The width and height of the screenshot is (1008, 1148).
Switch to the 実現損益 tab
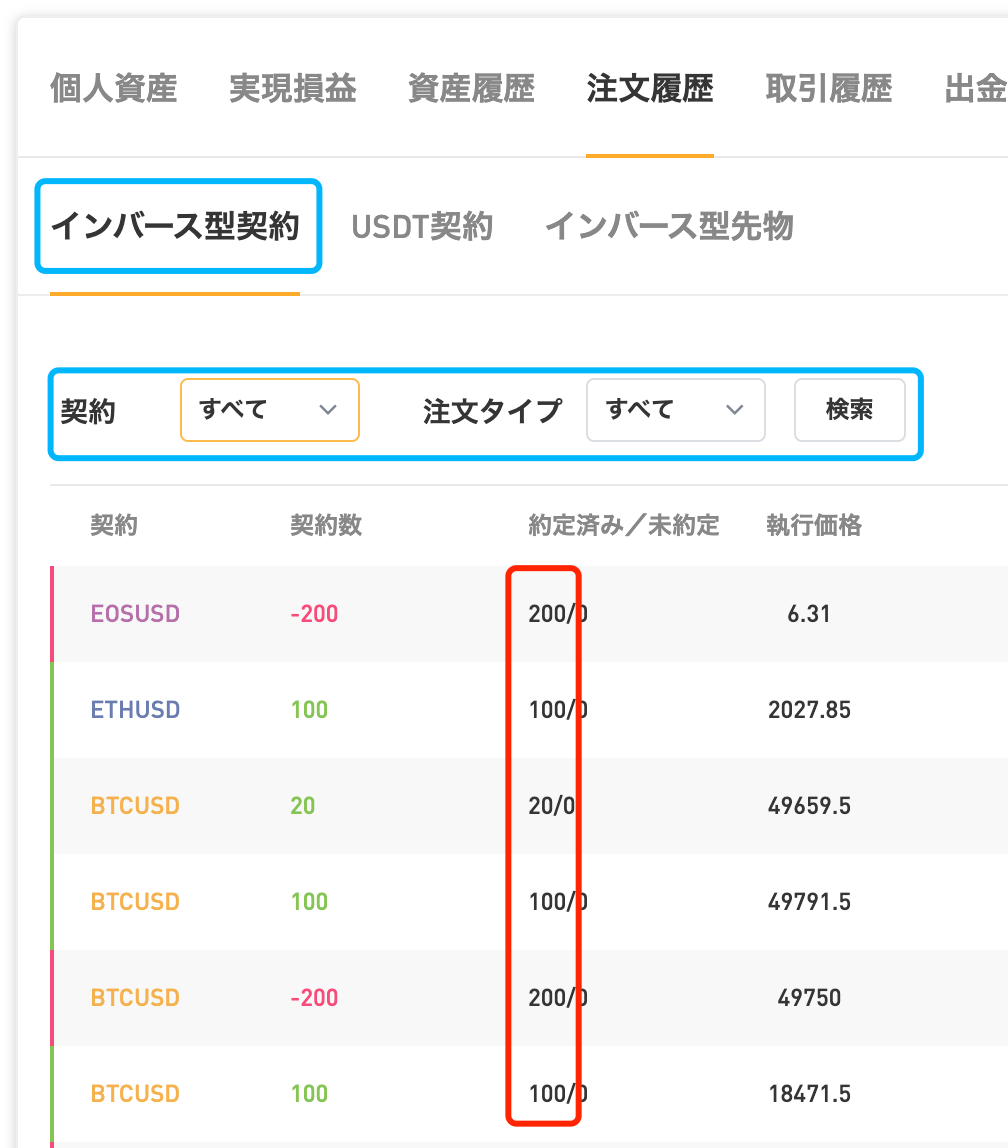tap(292, 89)
